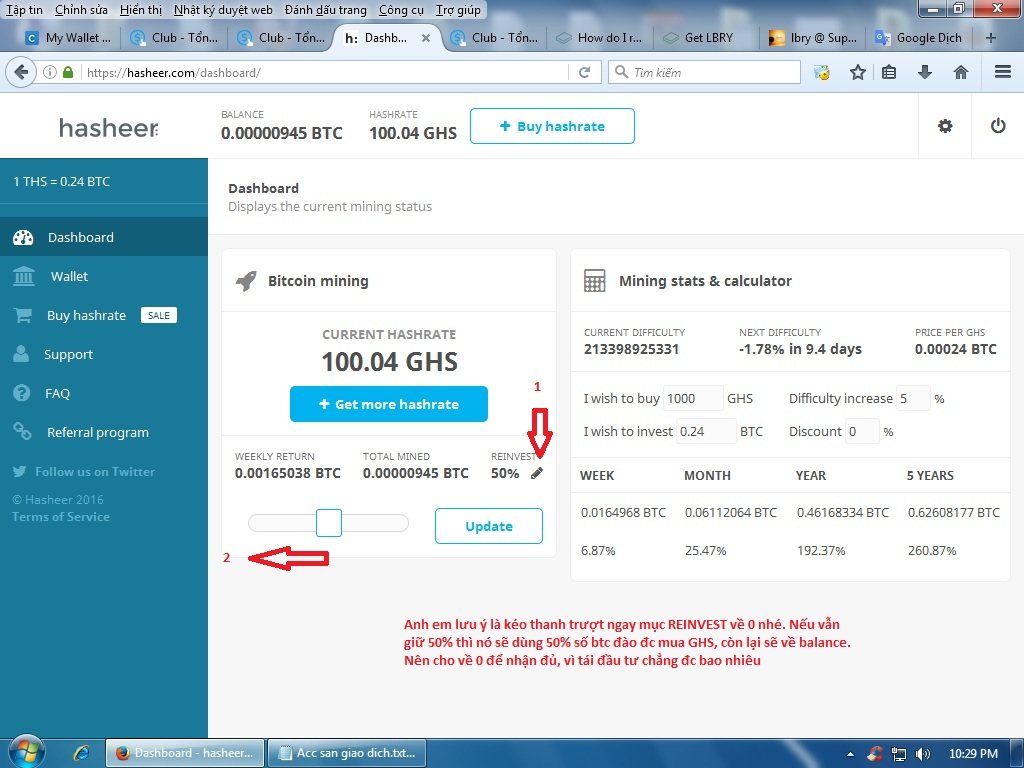Click the Difficulty increase percent field
Screen dimensions: 1024x768
point(913,398)
